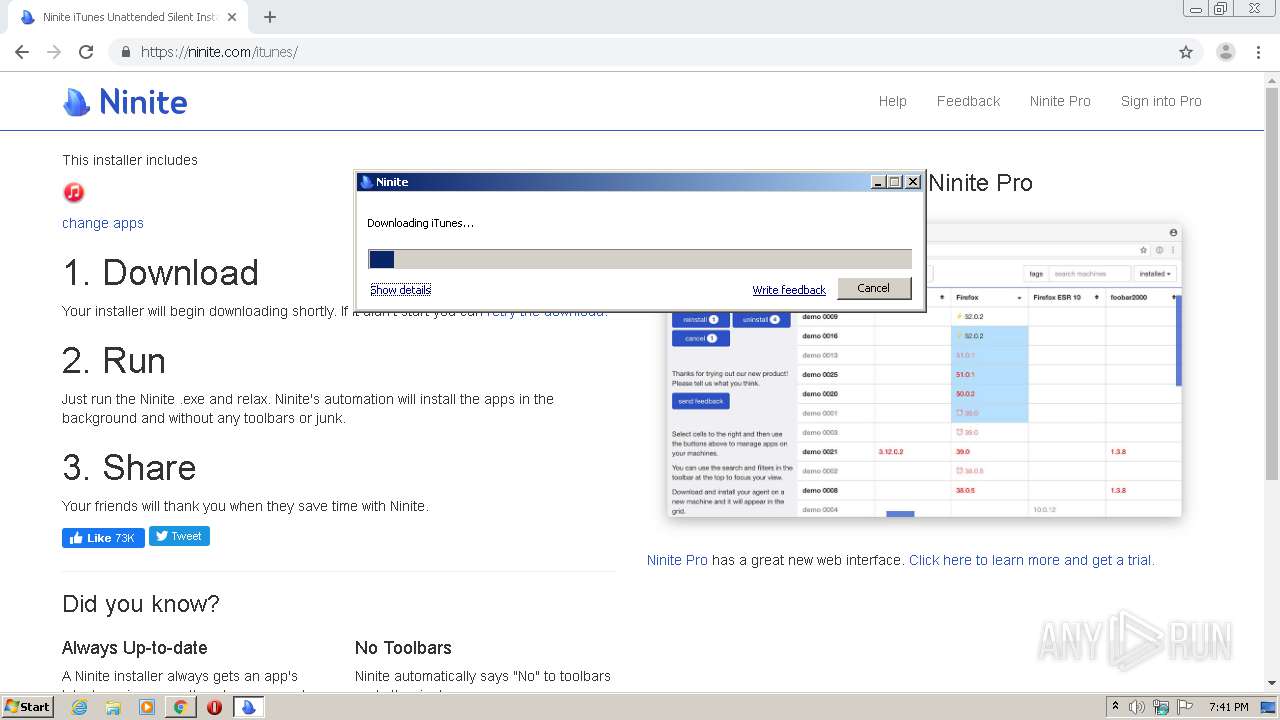The width and height of the screenshot is (1280, 720).
Task: Click the change apps link
Action: [103, 223]
